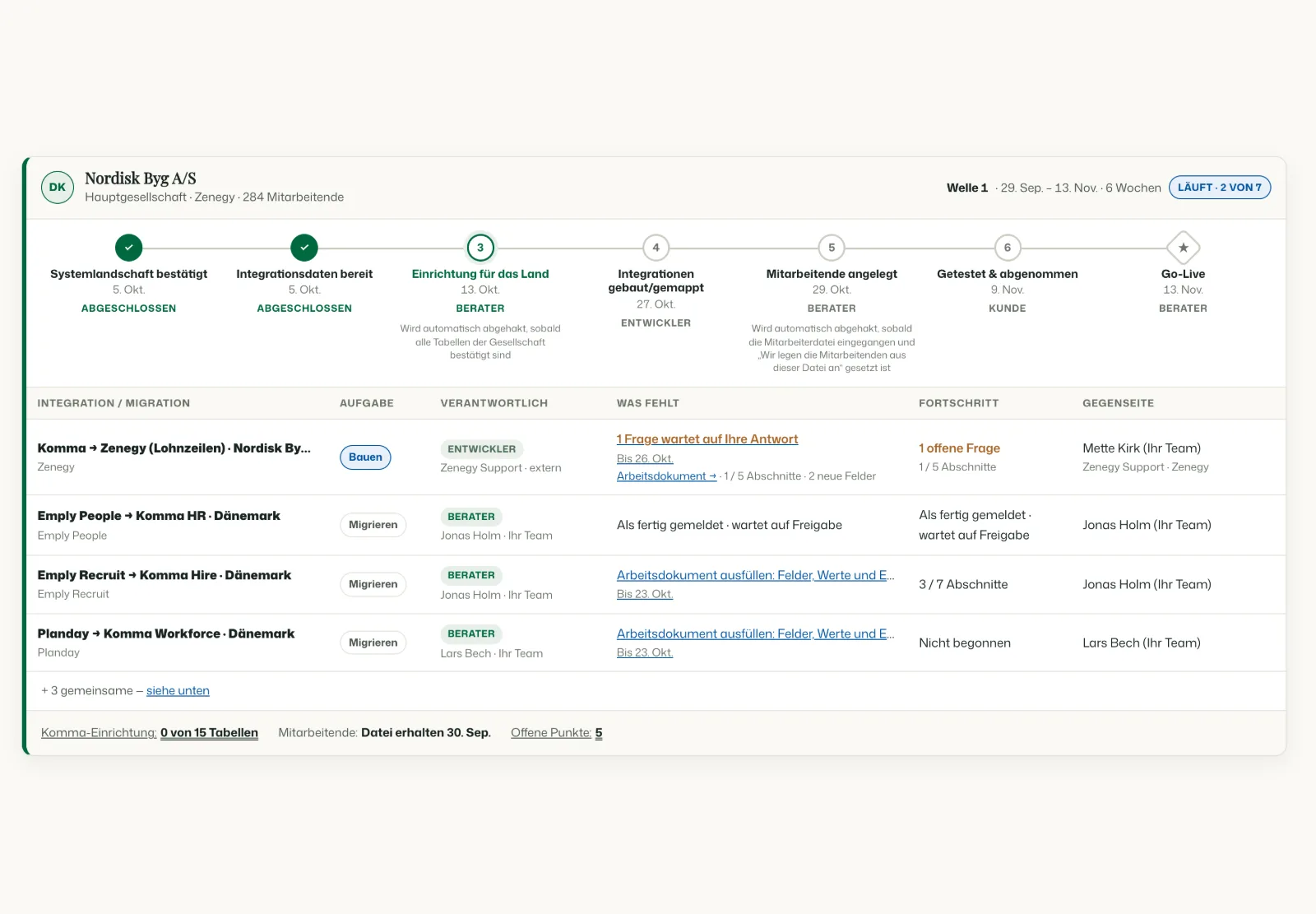This screenshot has height=914, width=1316.
Task: Open the 0 von 15 Tabellen link
Action: (x=209, y=733)
